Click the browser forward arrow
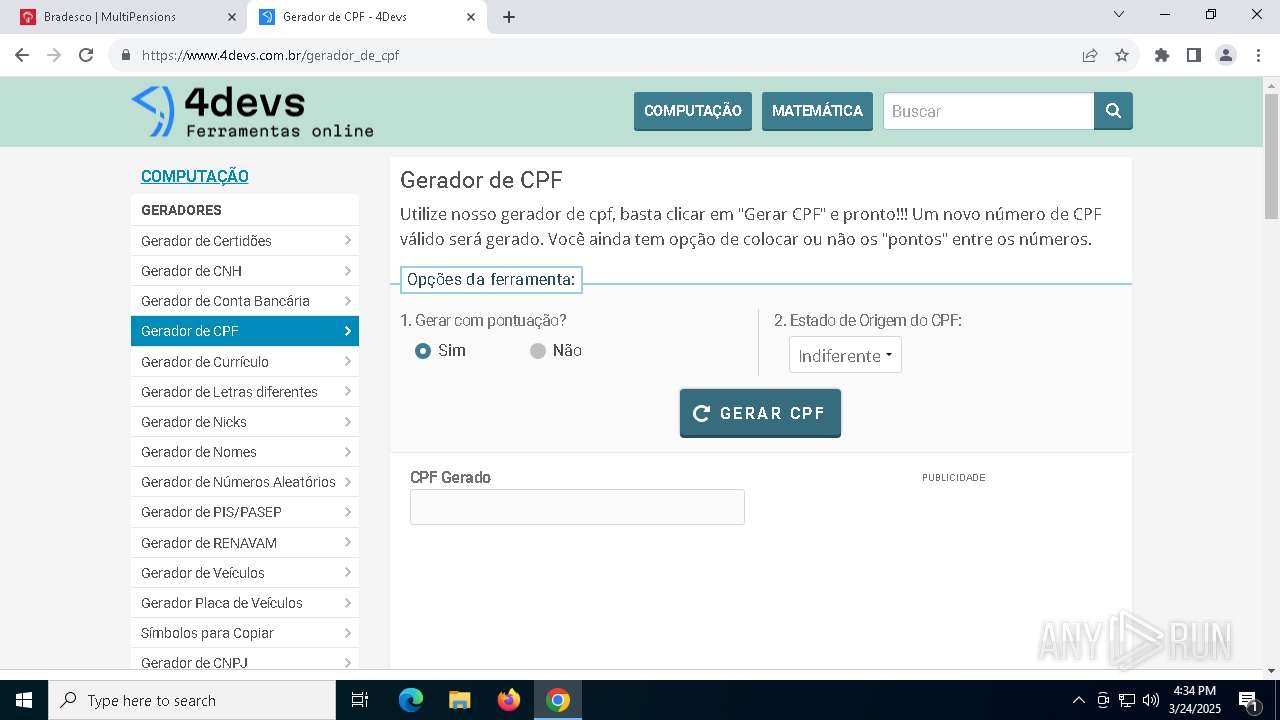Screen dimensions: 1280x720 [54, 55]
